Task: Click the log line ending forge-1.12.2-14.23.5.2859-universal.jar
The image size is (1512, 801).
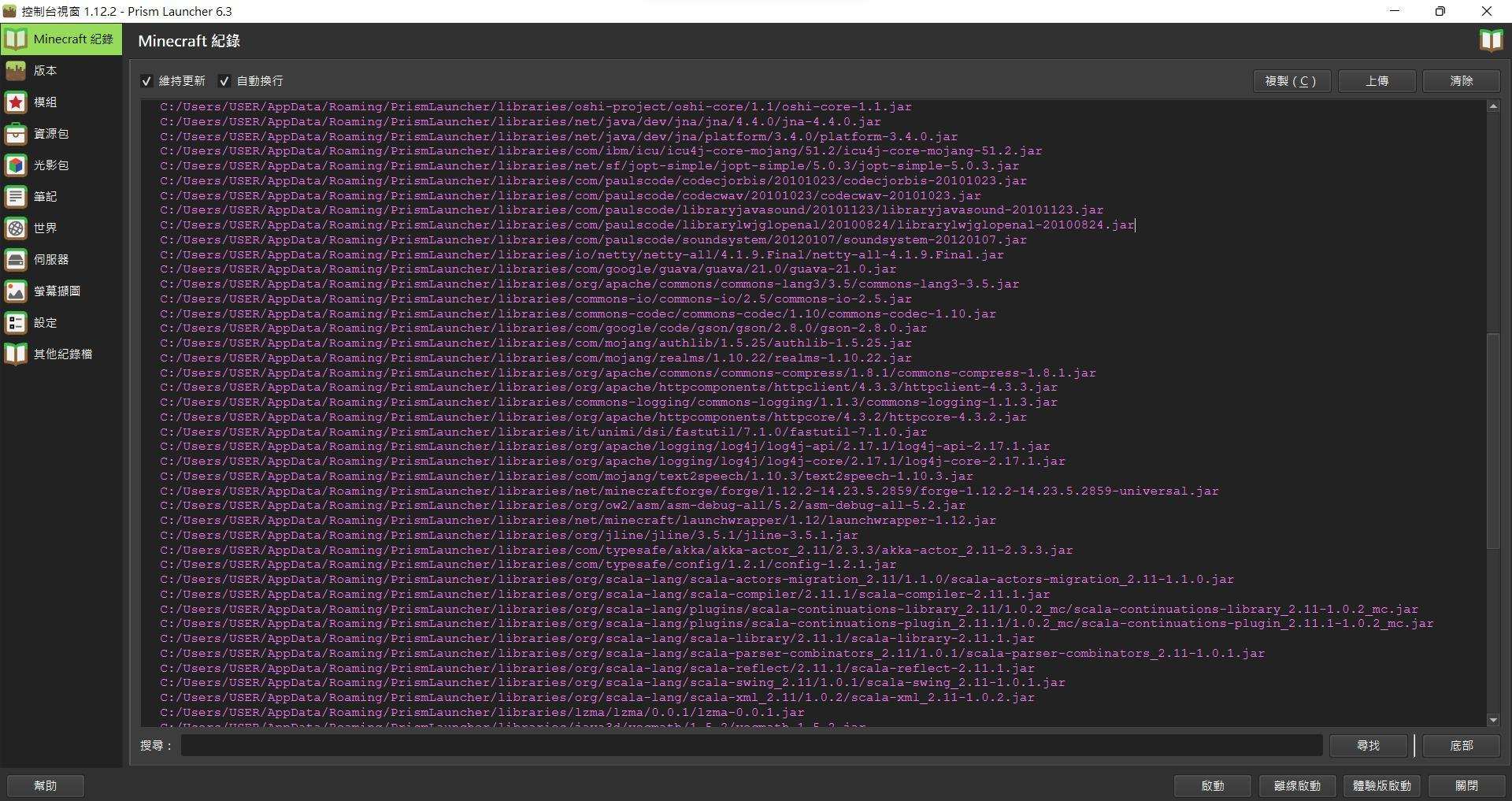Action: 689,491
